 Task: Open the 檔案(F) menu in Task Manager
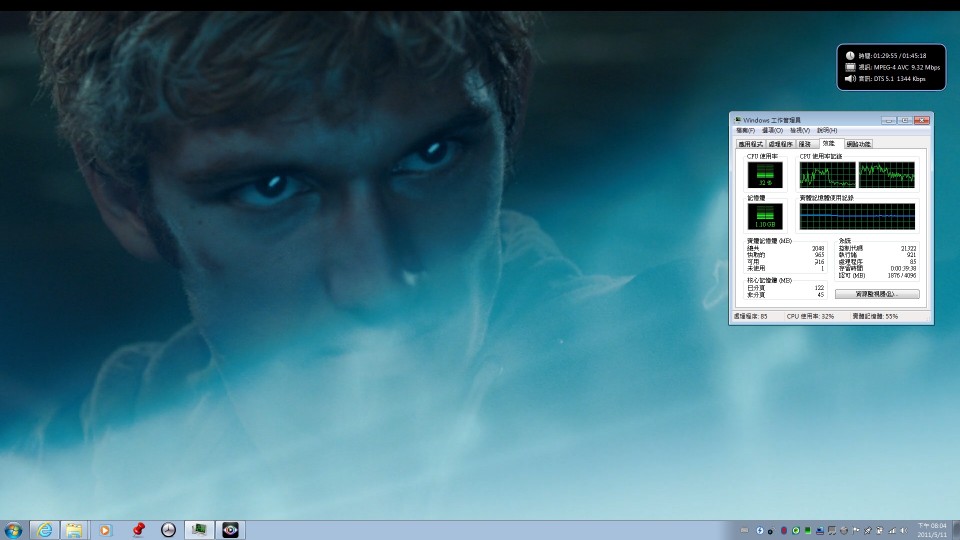[x=746, y=131]
